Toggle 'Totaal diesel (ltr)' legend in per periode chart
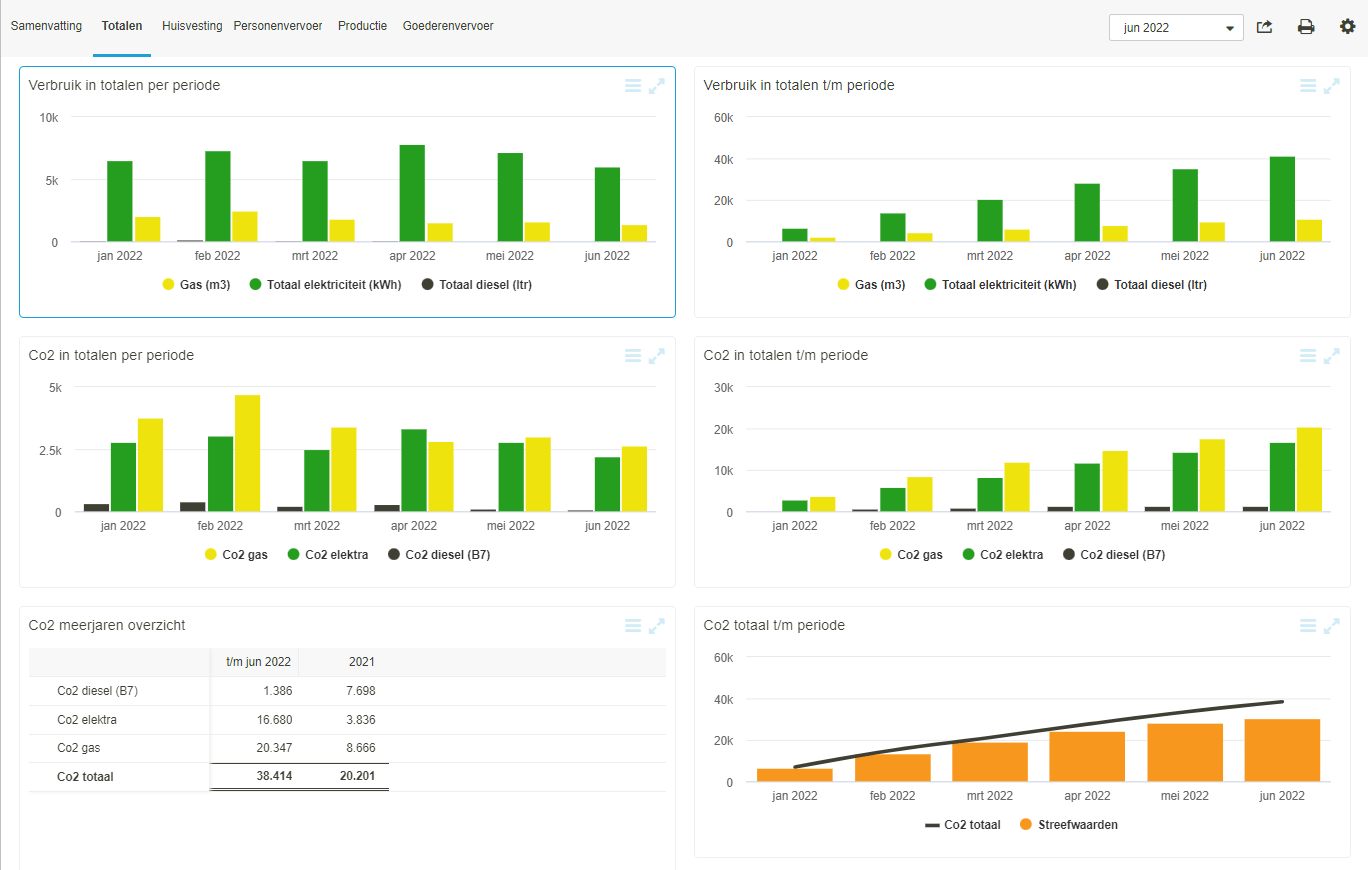Image resolution: width=1368 pixels, height=870 pixels. click(477, 285)
